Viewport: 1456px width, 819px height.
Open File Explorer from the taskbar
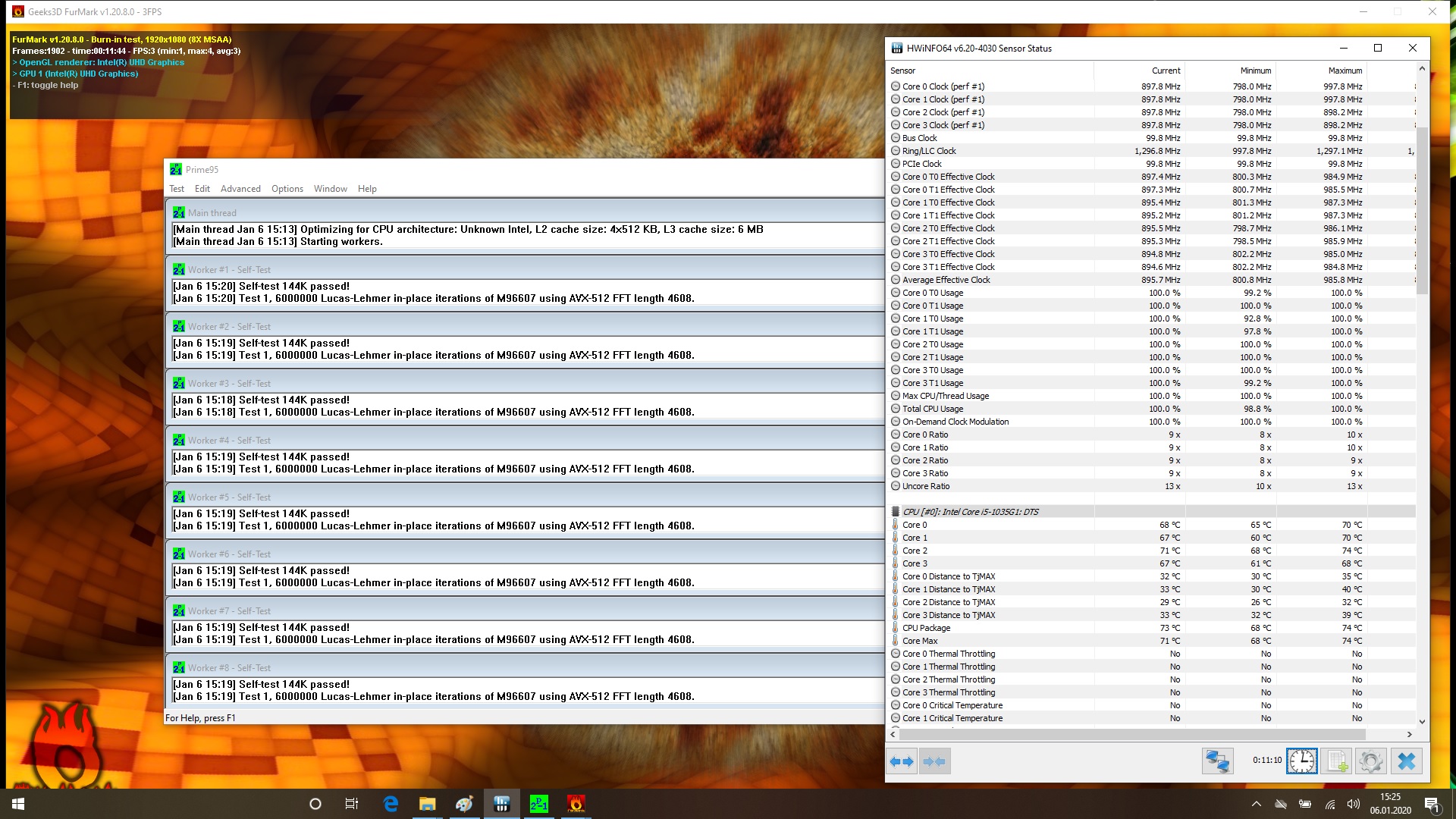click(x=428, y=804)
